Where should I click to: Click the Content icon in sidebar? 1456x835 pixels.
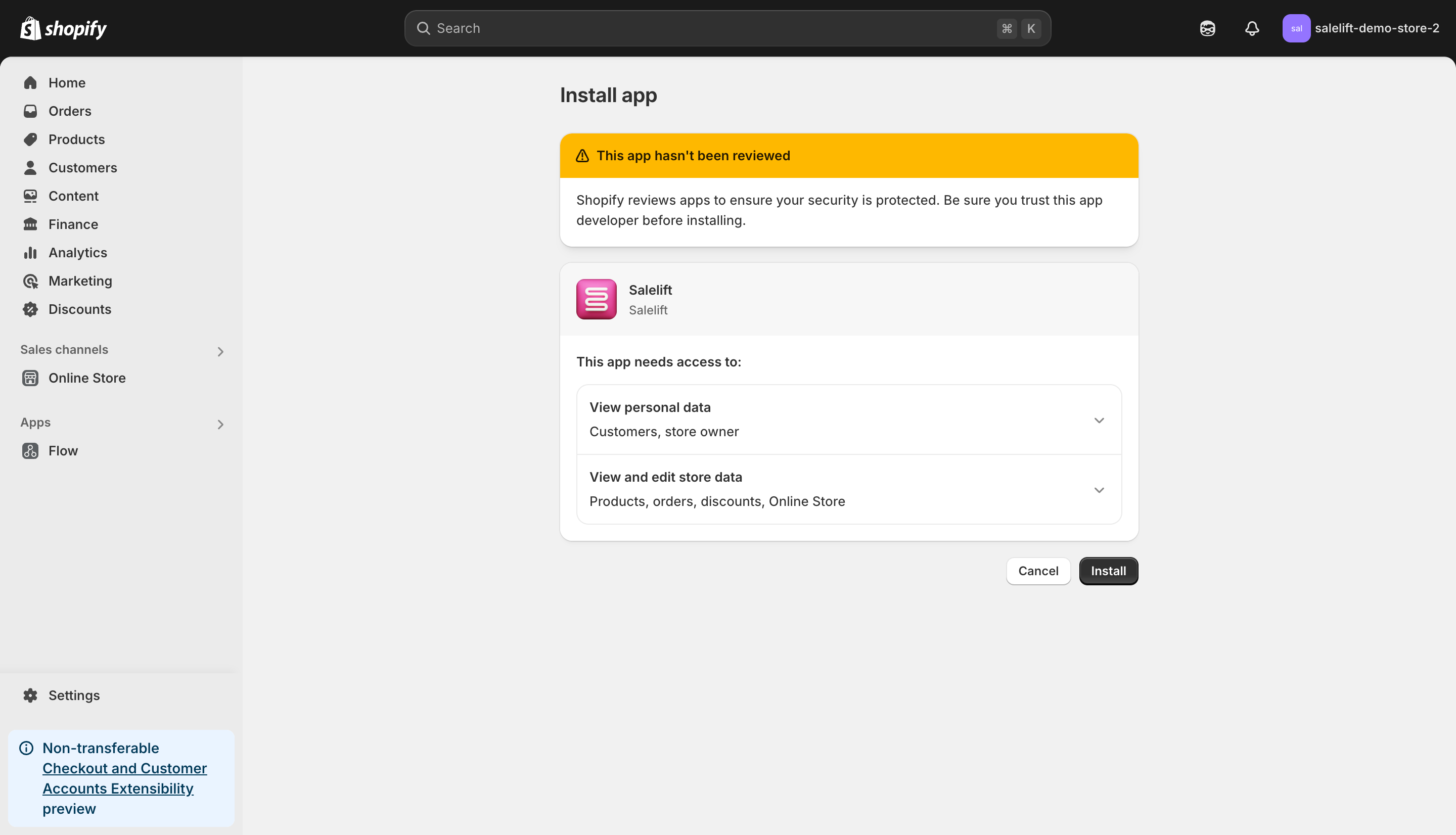[x=30, y=196]
